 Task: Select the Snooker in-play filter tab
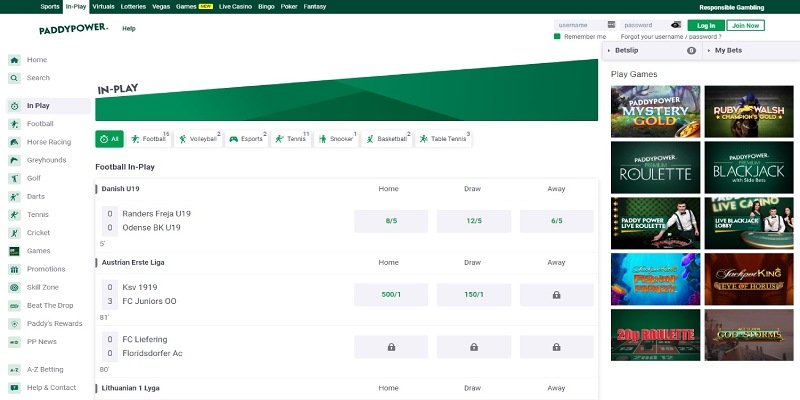(336, 139)
